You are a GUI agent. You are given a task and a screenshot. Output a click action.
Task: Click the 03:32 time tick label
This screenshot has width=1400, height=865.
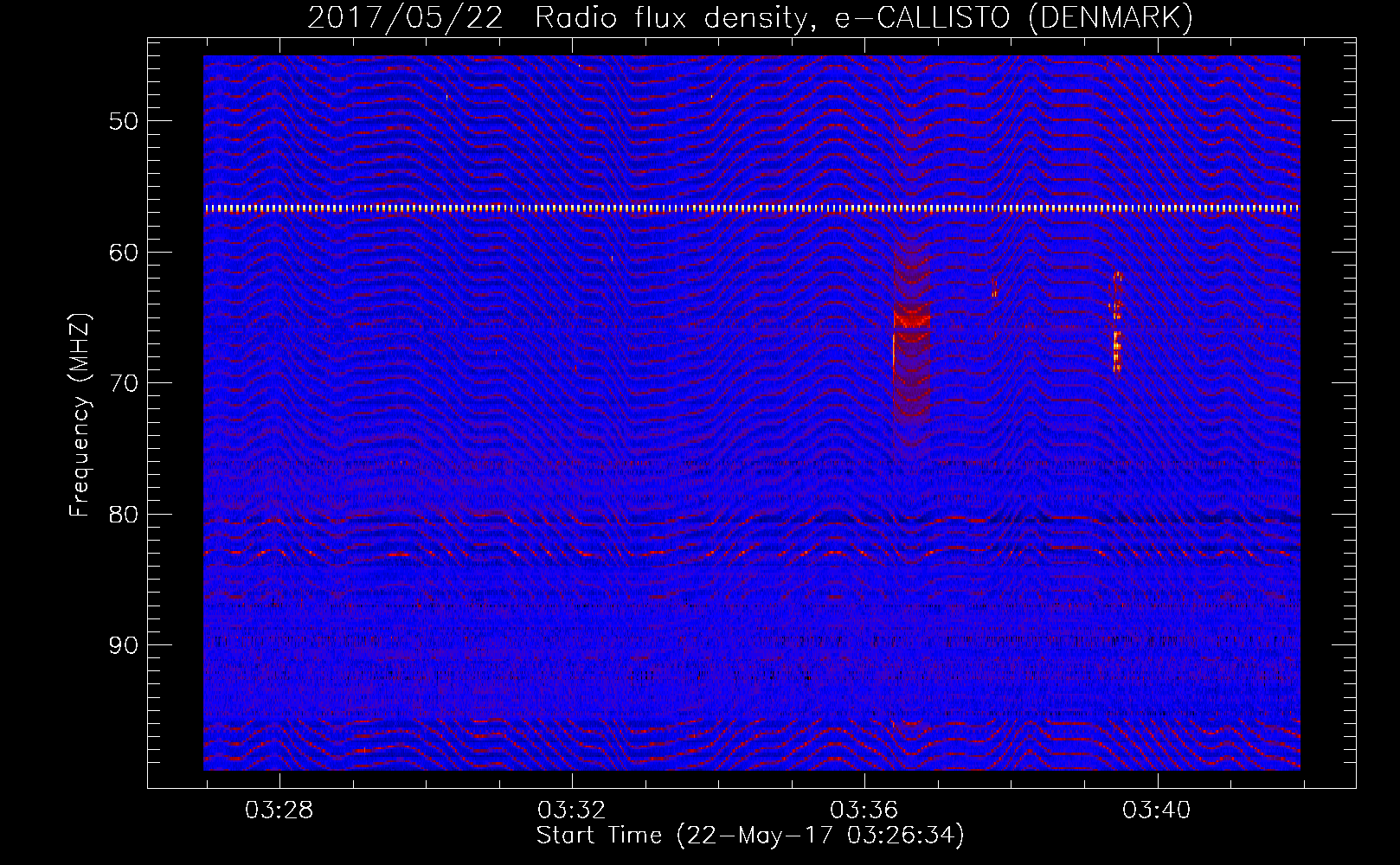pyautogui.click(x=572, y=811)
